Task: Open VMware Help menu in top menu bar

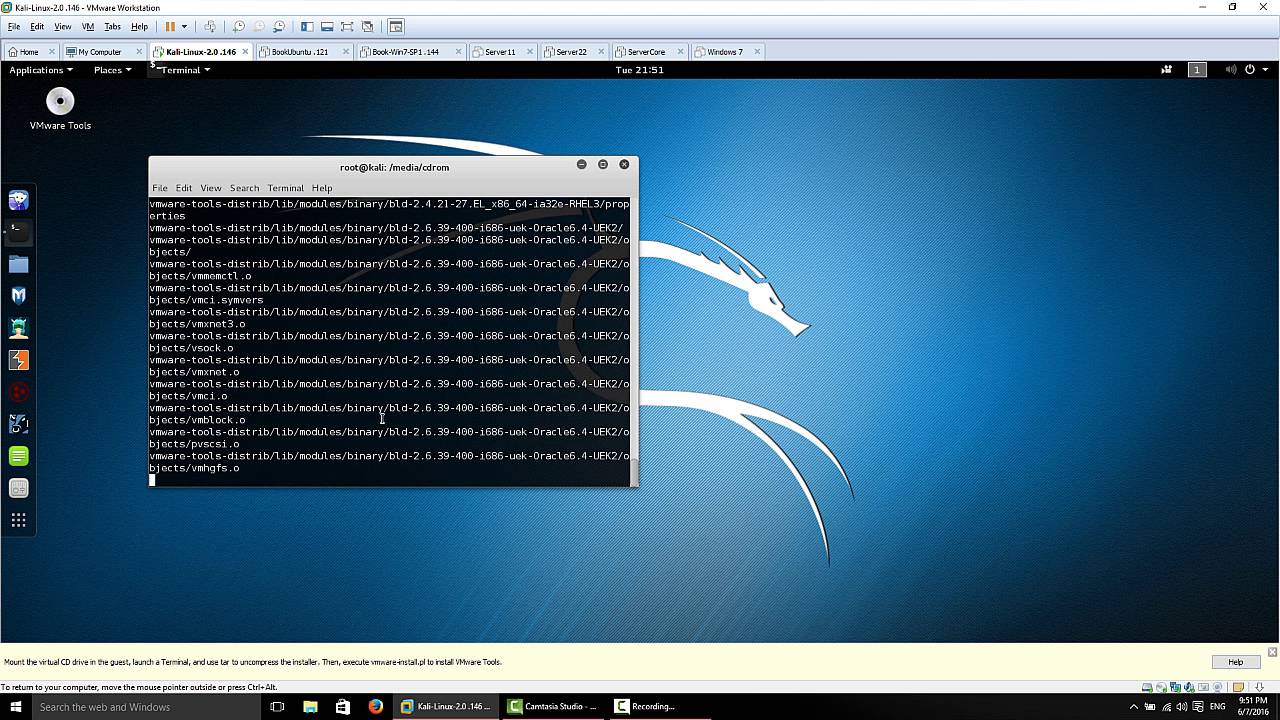Action: 139,26
